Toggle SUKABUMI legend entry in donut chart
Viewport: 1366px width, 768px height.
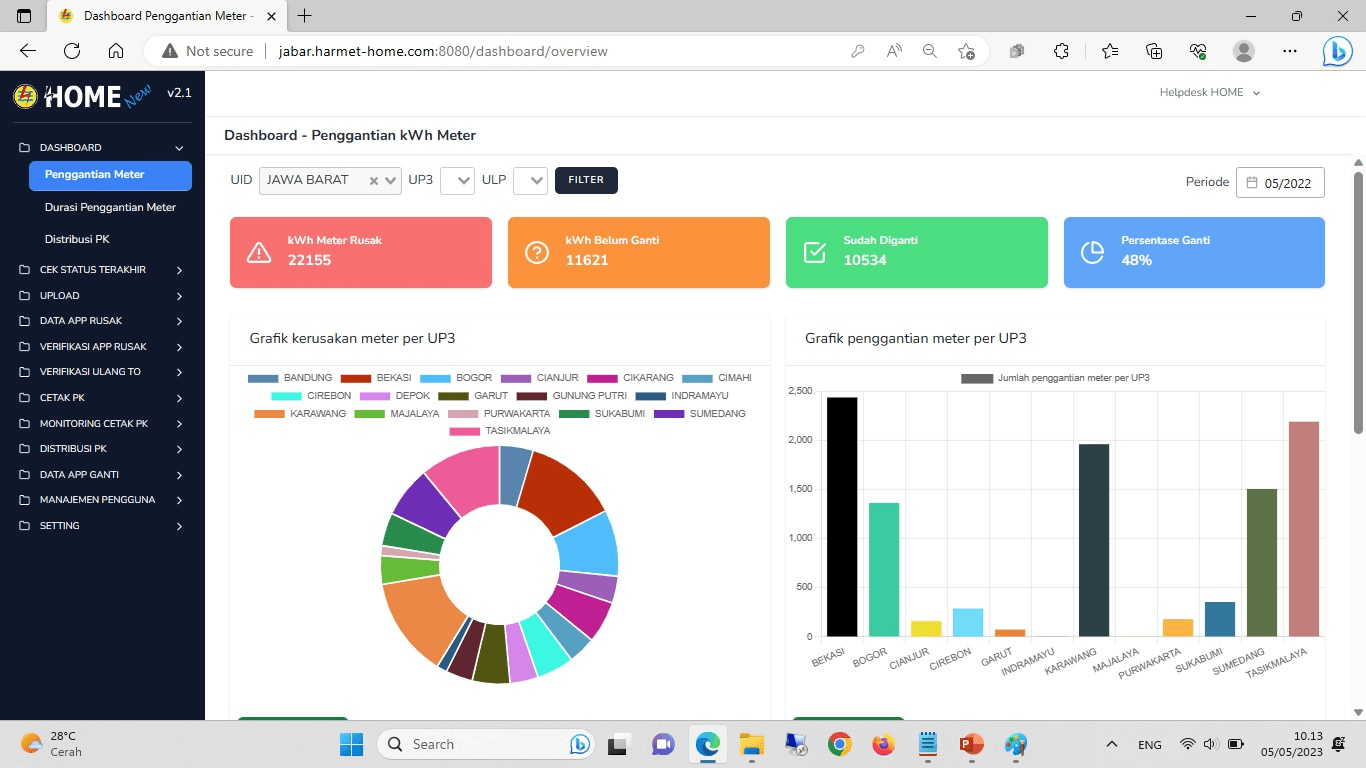pos(602,414)
